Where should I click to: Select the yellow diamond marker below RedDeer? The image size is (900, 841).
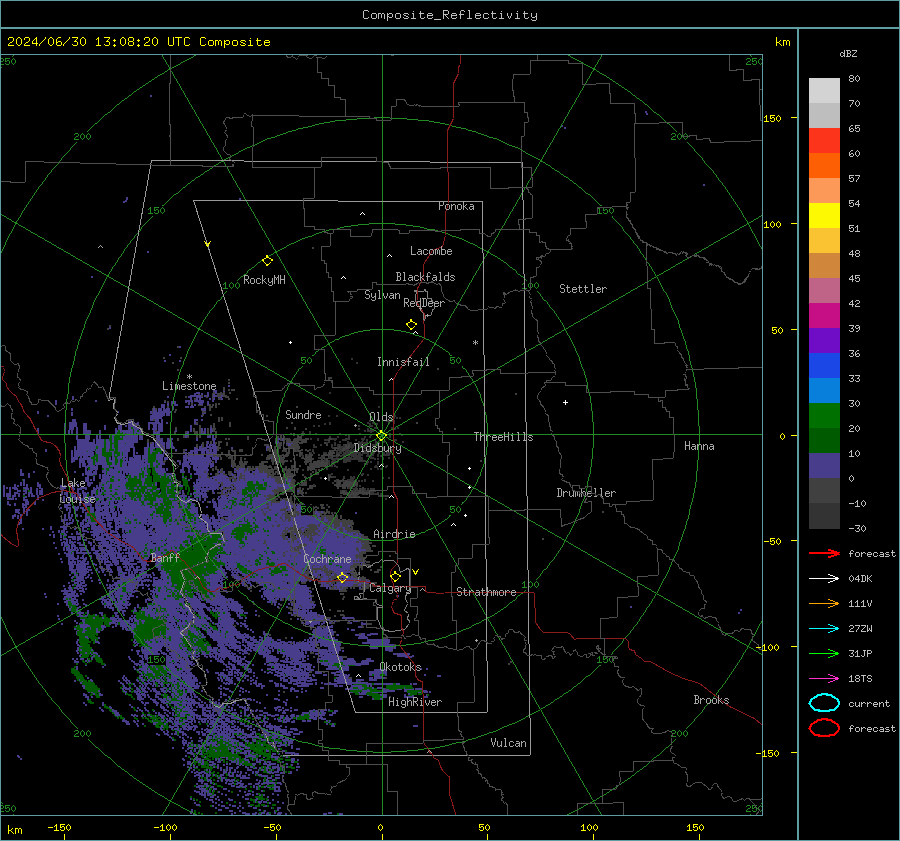tap(411, 325)
